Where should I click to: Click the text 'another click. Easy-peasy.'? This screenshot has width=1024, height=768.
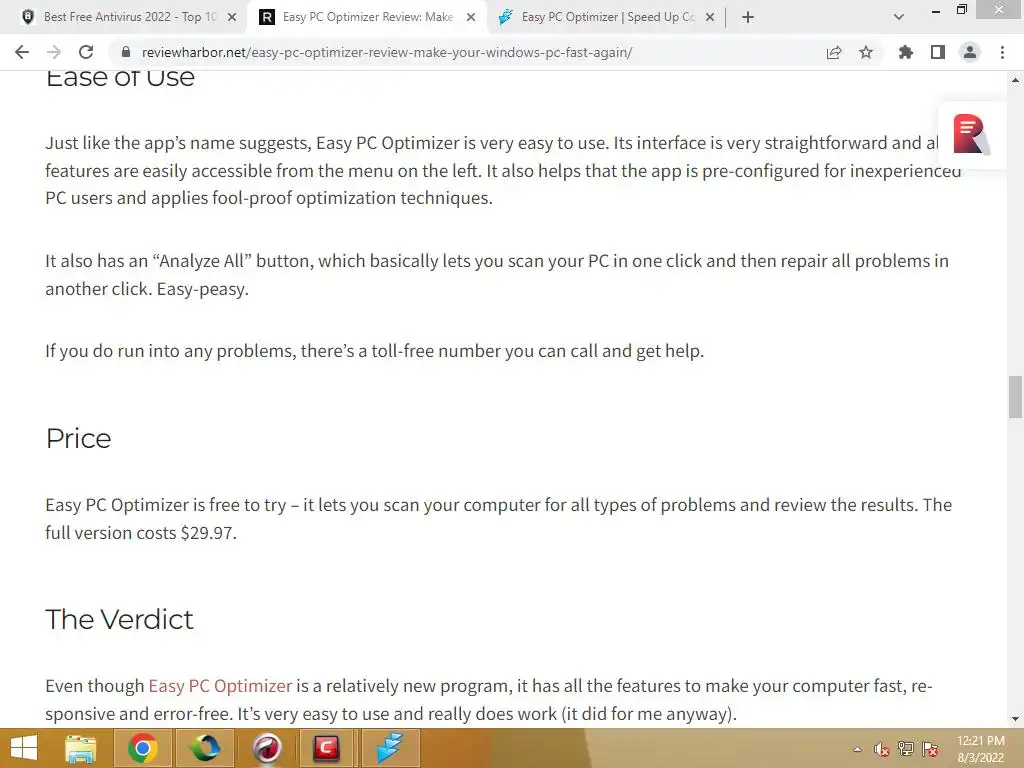point(147,289)
